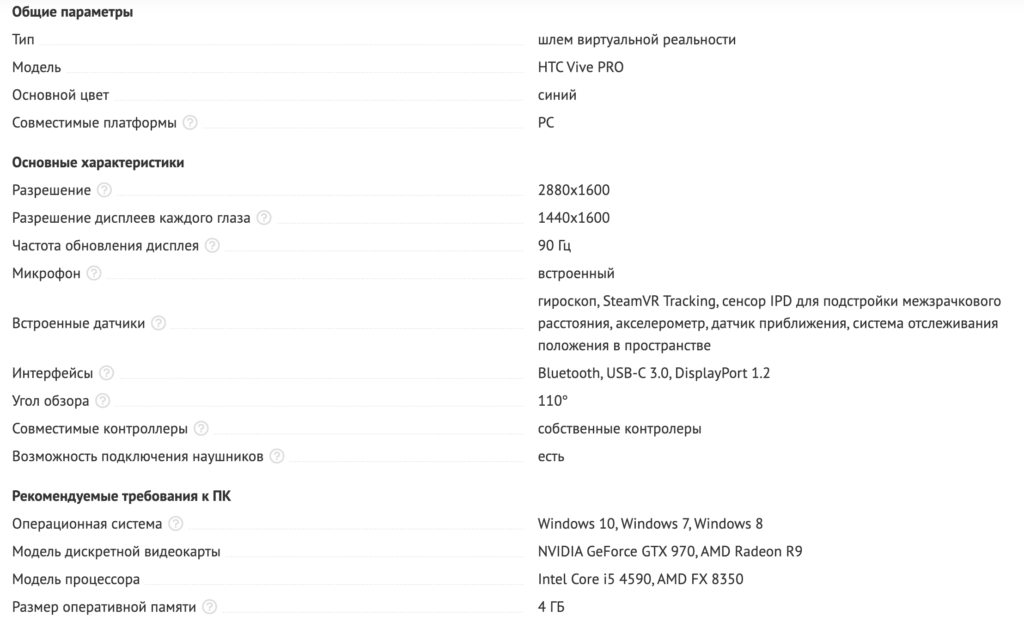Viewport: 1024px width, 634px height.
Task: Click the Основные характеристики heading
Action: point(98,163)
